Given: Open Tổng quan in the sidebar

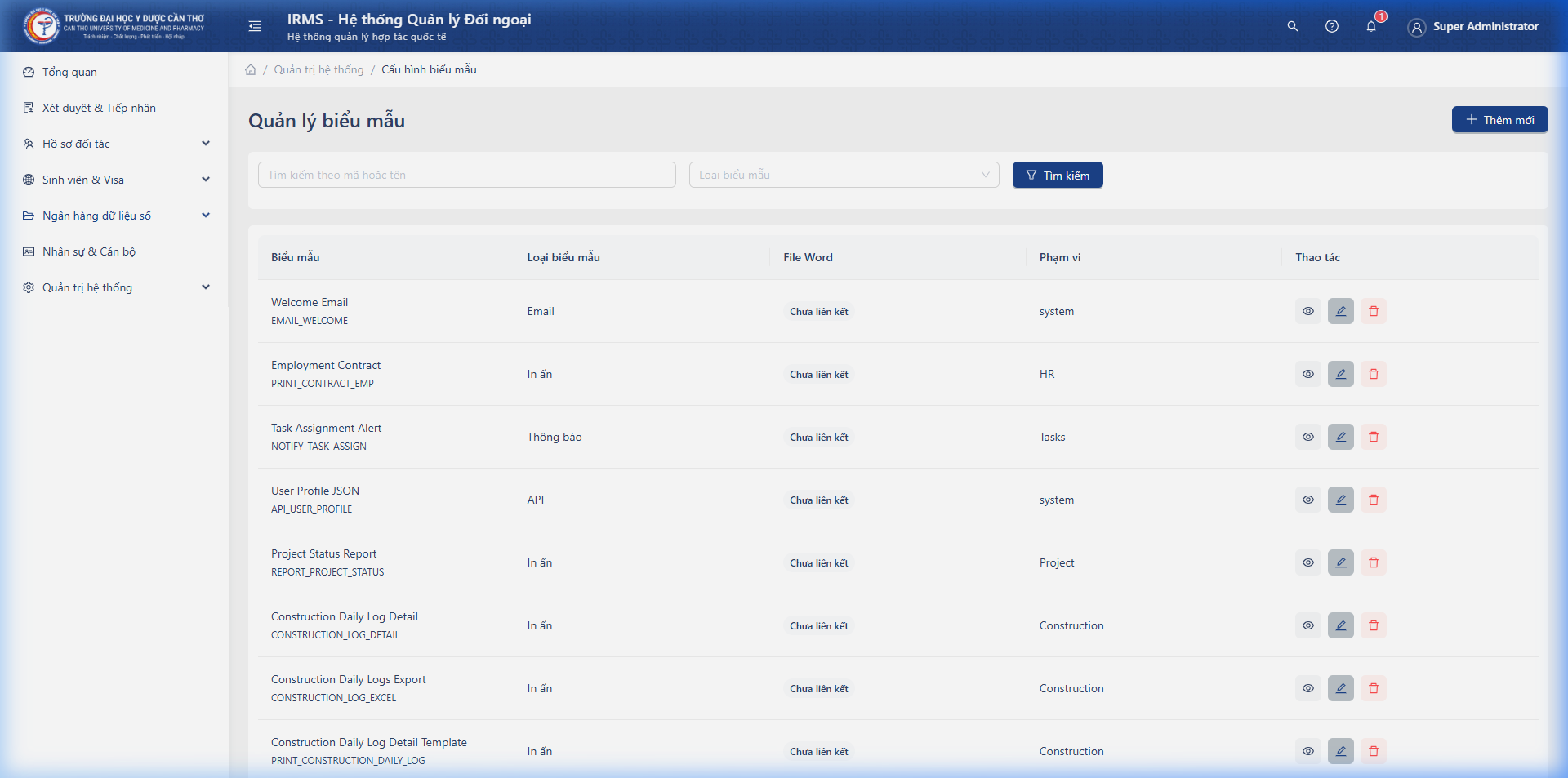Looking at the screenshot, I should 69,72.
